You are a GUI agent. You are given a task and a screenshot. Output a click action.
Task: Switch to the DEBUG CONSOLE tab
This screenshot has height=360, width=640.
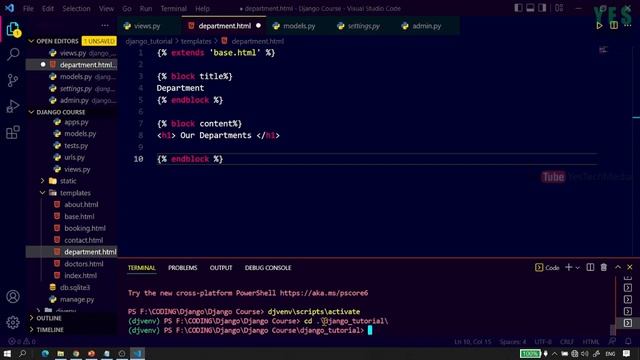coord(268,268)
